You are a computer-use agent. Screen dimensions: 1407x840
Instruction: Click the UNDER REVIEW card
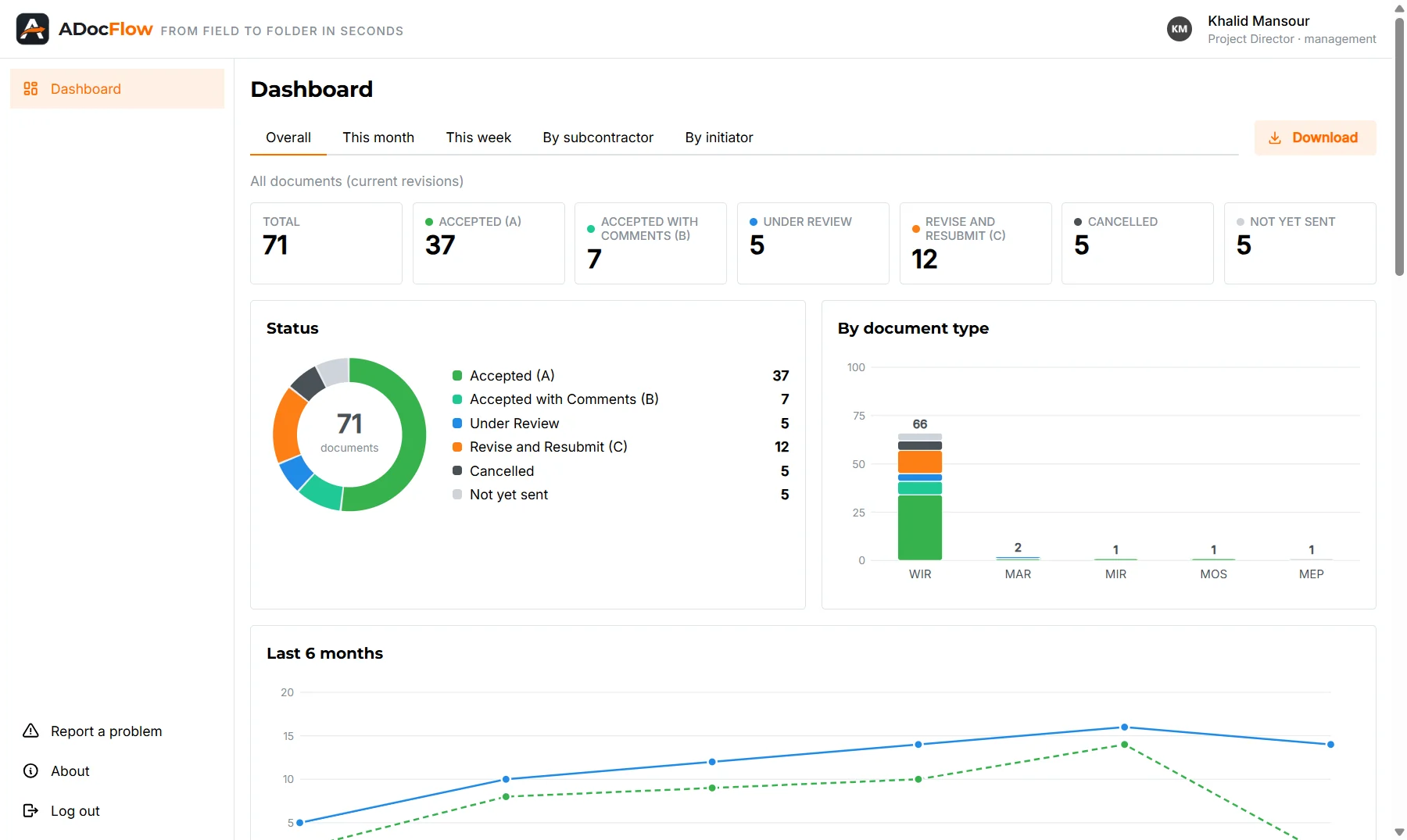coord(813,243)
